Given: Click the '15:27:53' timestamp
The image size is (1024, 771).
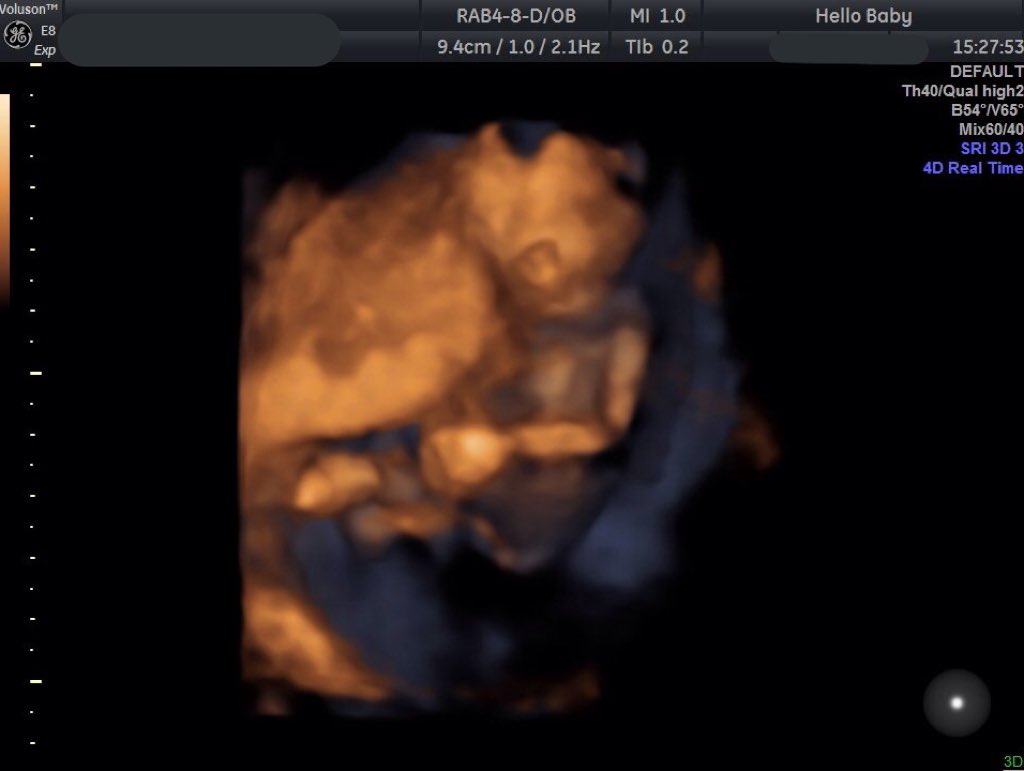Looking at the screenshot, I should [987, 47].
